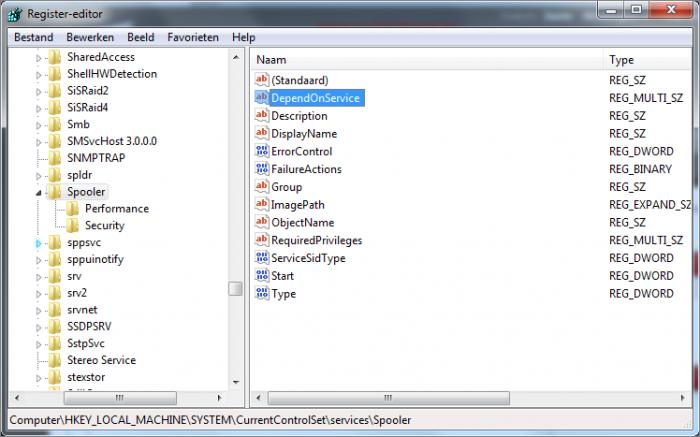Image resolution: width=700 pixels, height=437 pixels.
Task: Click REG_BINARY type cell
Action: tap(640, 169)
